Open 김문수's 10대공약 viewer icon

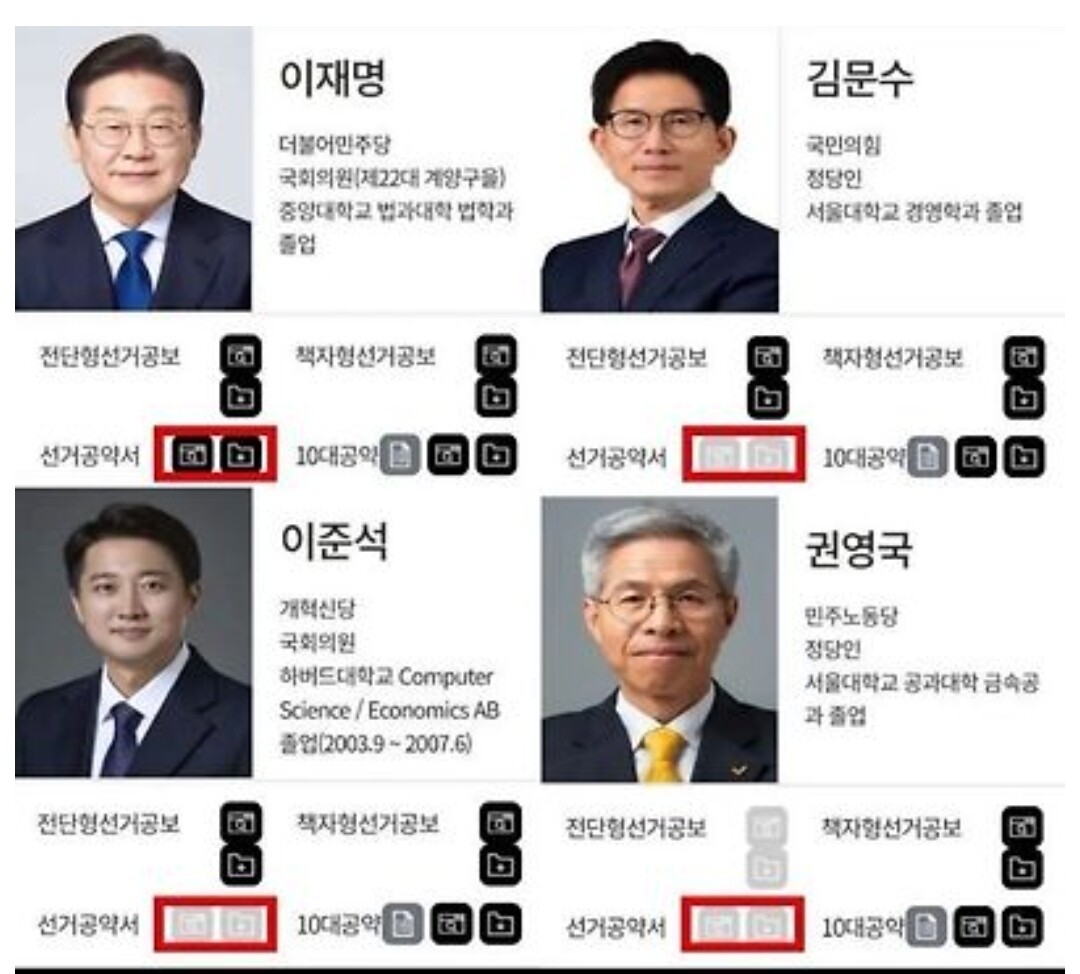[x=975, y=457]
